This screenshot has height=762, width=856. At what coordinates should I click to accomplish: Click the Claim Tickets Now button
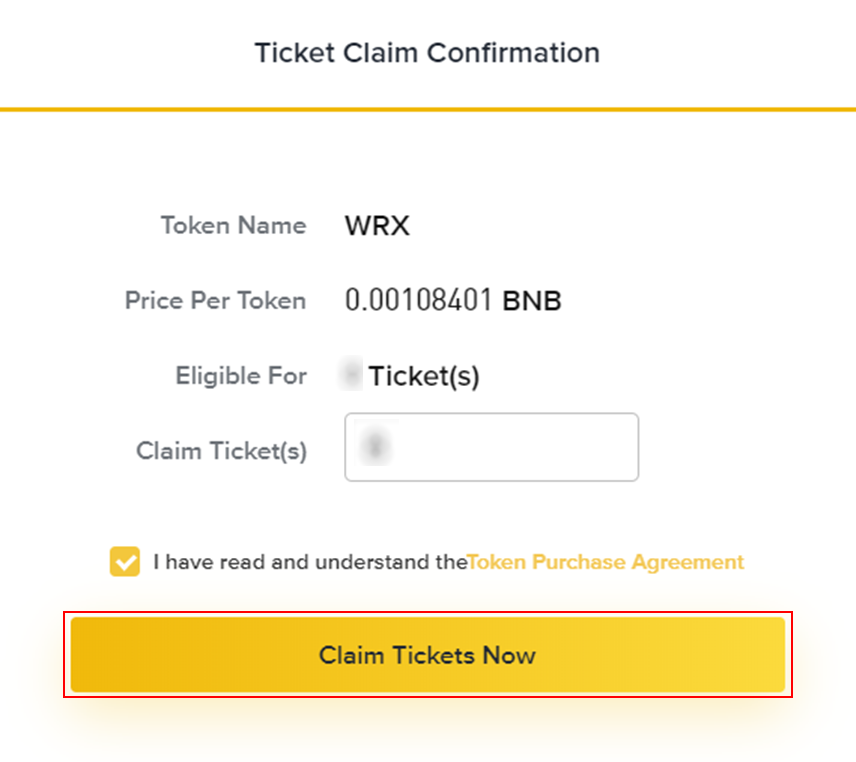click(x=427, y=655)
